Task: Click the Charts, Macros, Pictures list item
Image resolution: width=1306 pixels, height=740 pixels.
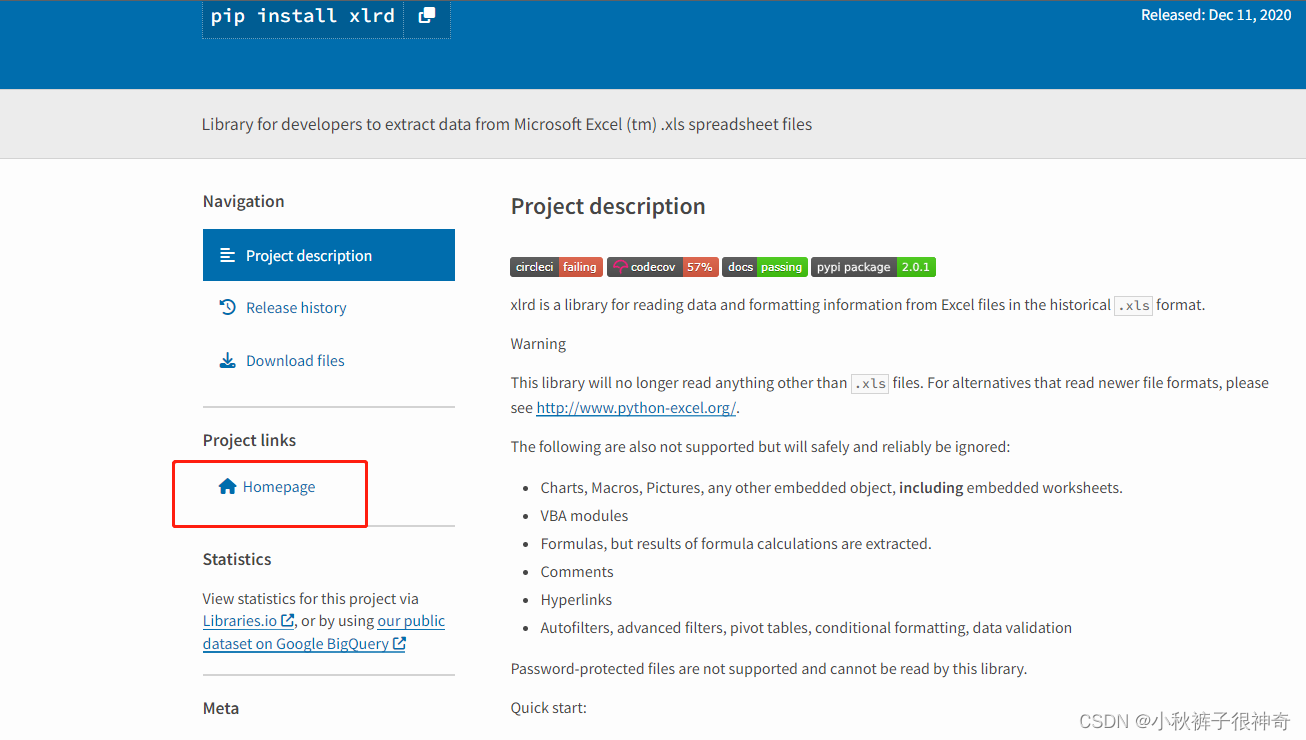Action: click(x=832, y=488)
